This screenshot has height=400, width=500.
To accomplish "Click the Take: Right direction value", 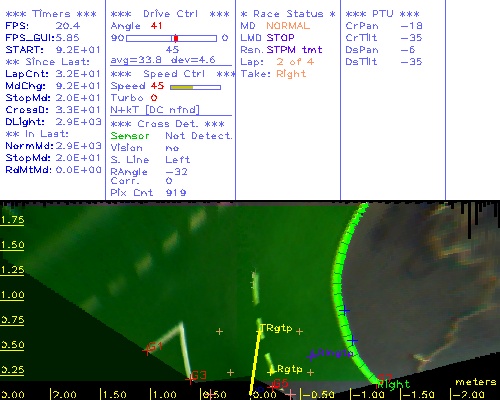I will 291,74.
